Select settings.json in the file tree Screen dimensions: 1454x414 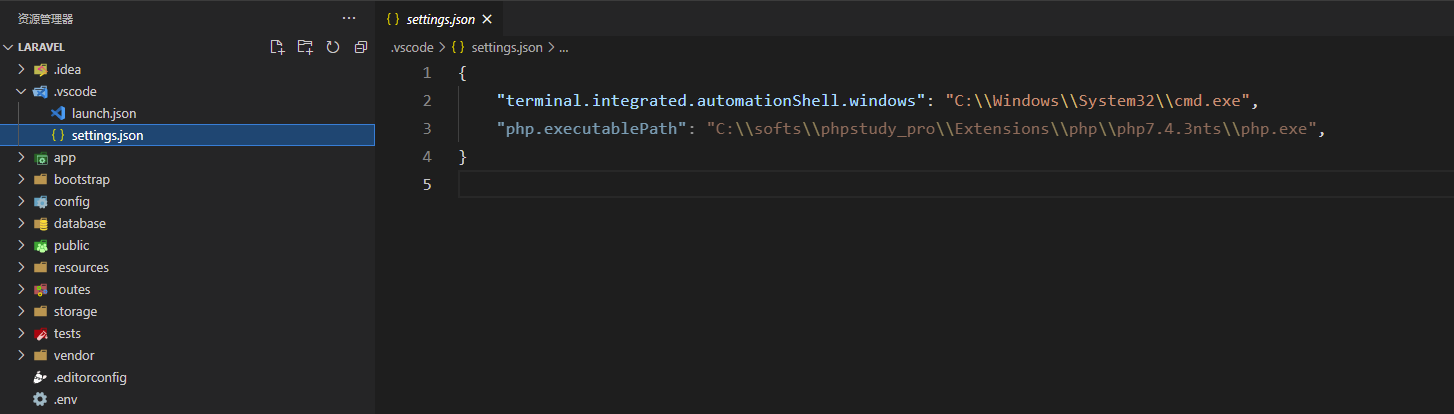(187, 135)
